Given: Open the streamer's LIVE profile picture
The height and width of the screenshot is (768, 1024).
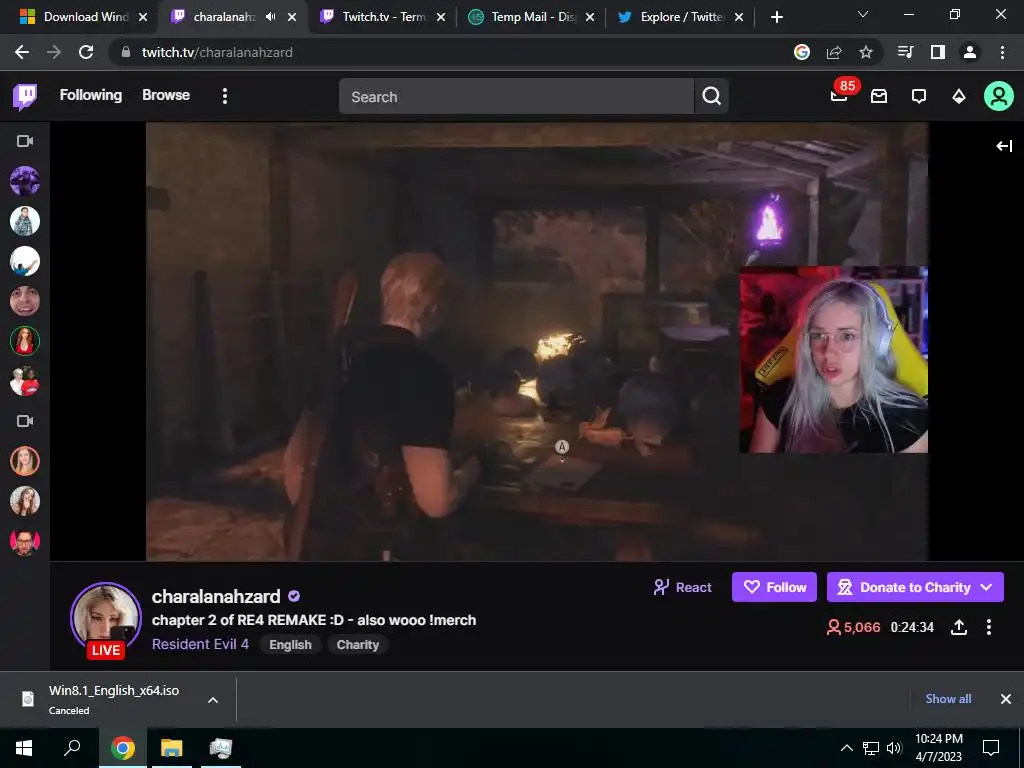Looking at the screenshot, I should point(106,620).
